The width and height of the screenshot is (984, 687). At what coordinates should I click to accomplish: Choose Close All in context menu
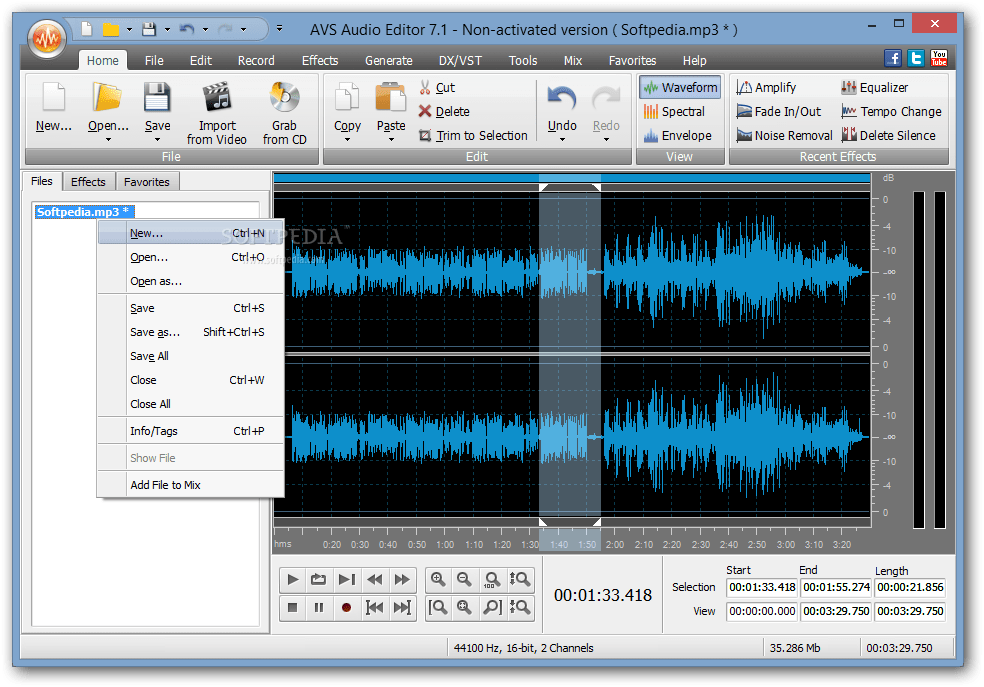191,404
